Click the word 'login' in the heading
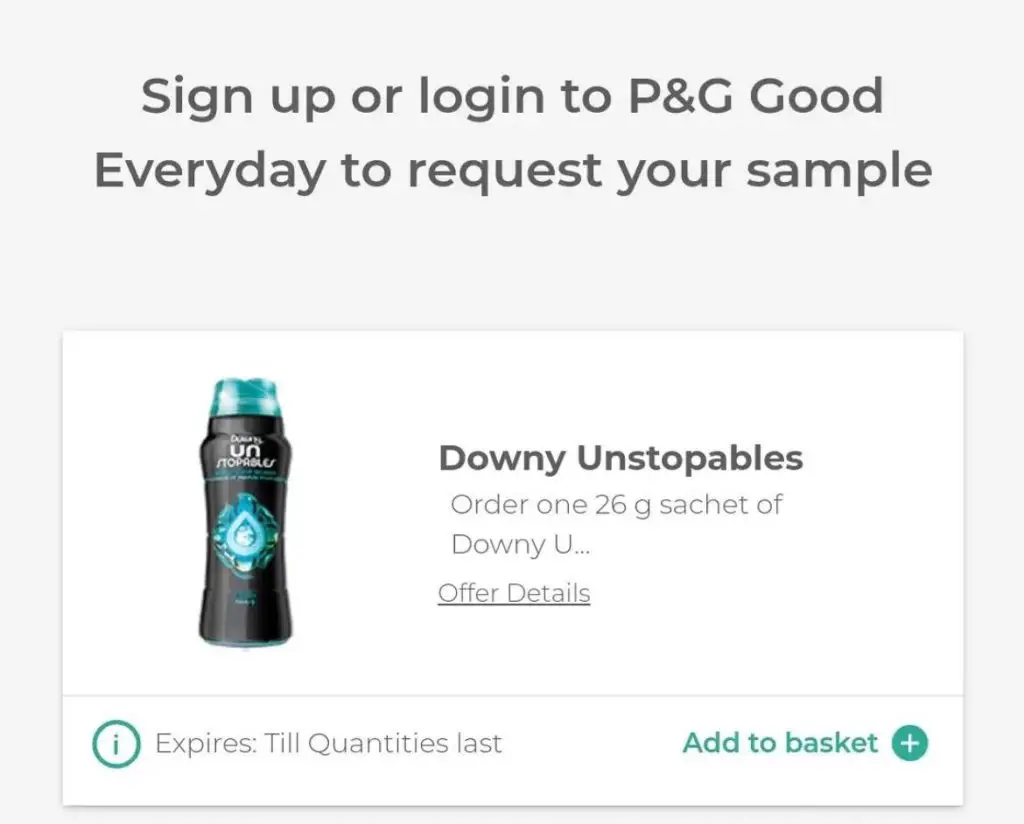Viewport: 1024px width, 824px height. point(482,97)
